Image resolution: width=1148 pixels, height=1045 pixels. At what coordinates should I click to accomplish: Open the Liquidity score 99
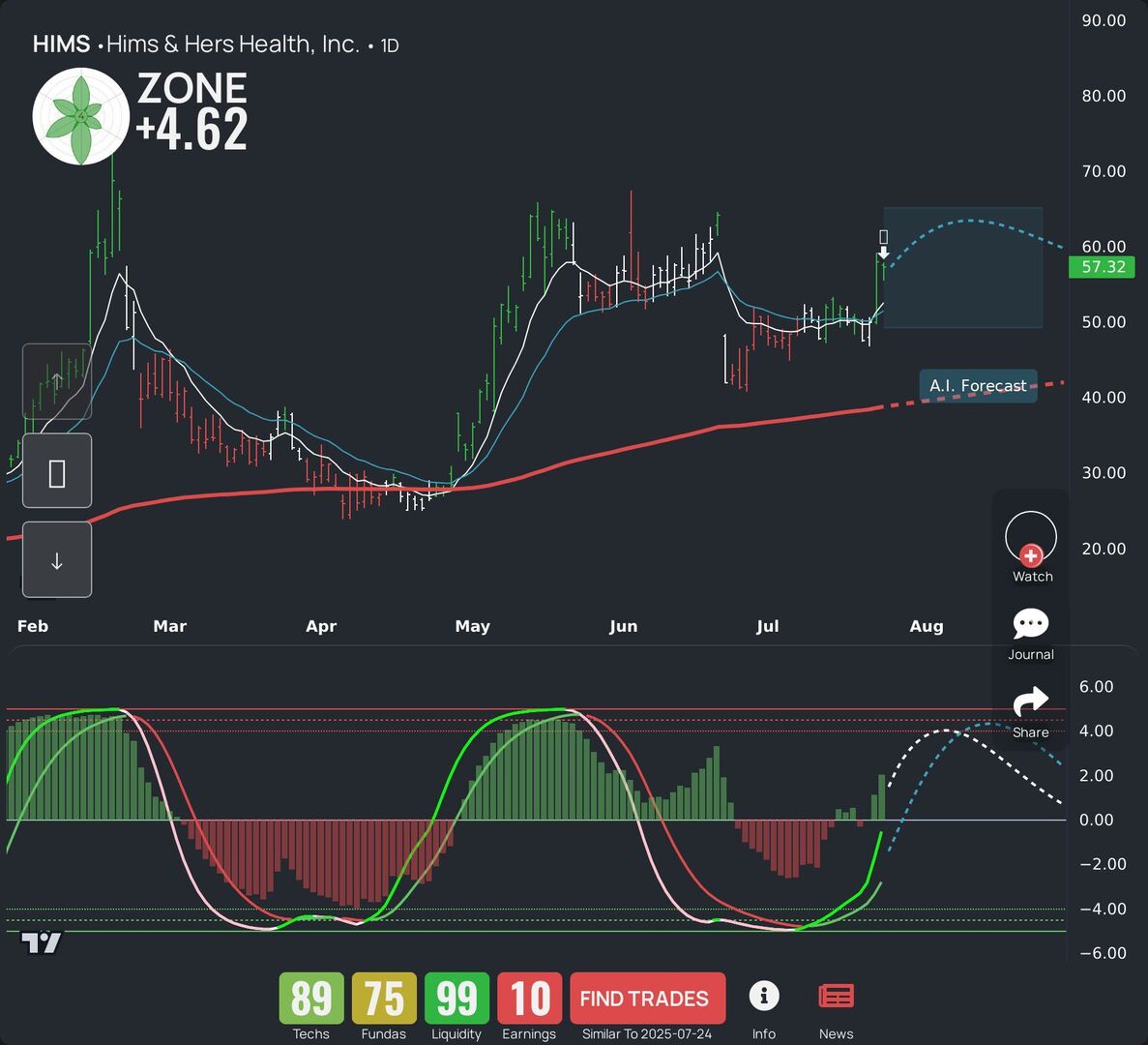pos(456,999)
